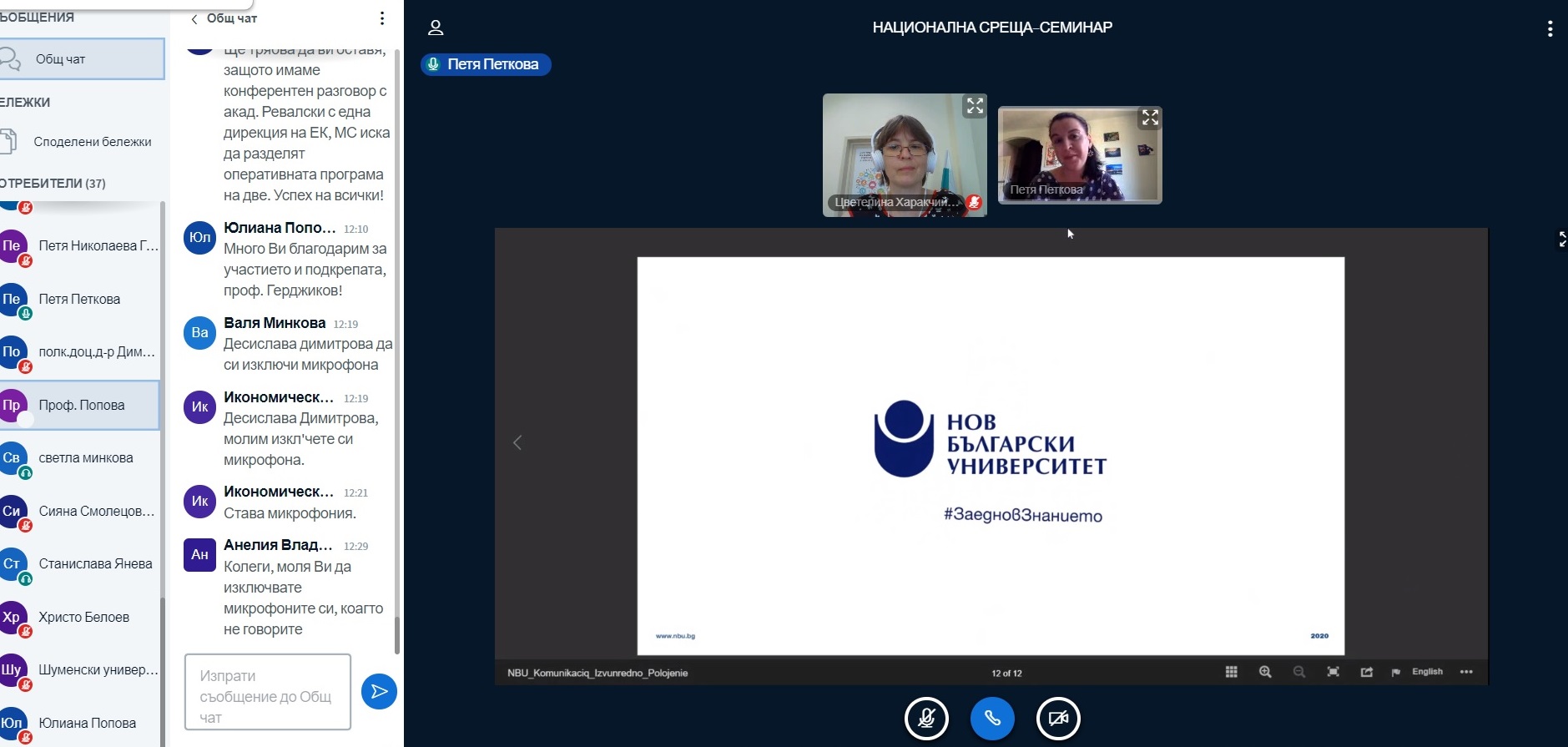Viewport: 1568px width, 747px height.
Task: Leave audio with the phone button
Action: [x=992, y=719]
